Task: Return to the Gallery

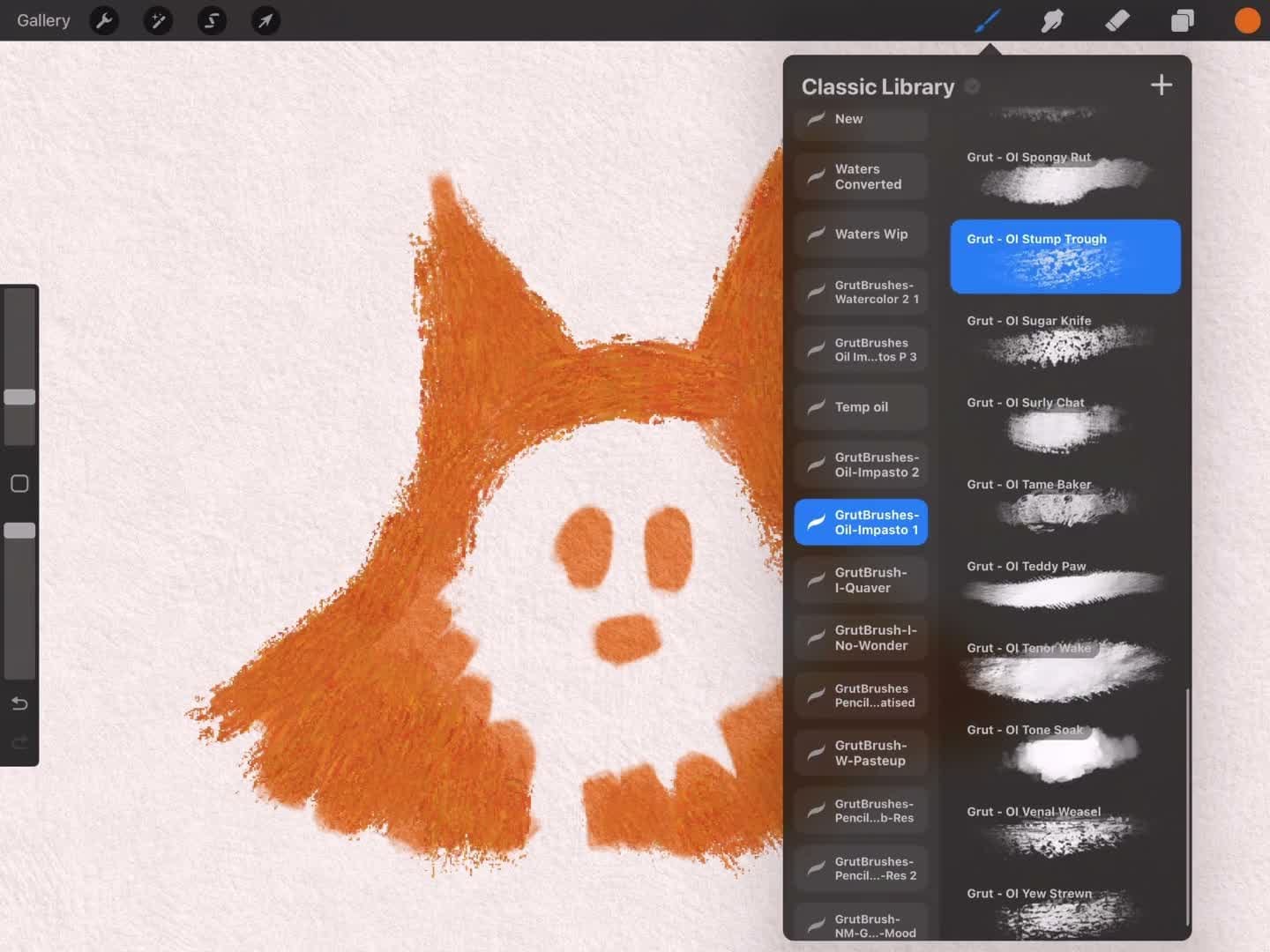Action: coord(43,20)
